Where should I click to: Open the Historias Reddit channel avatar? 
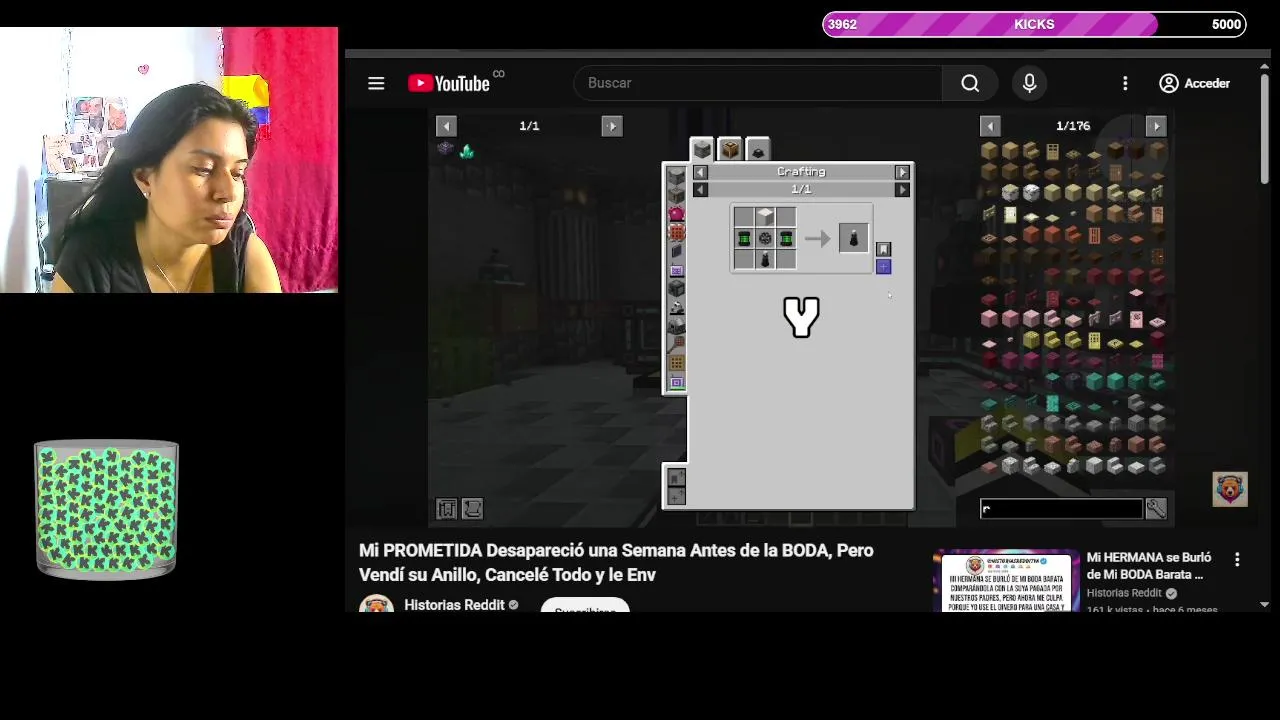pyautogui.click(x=377, y=603)
